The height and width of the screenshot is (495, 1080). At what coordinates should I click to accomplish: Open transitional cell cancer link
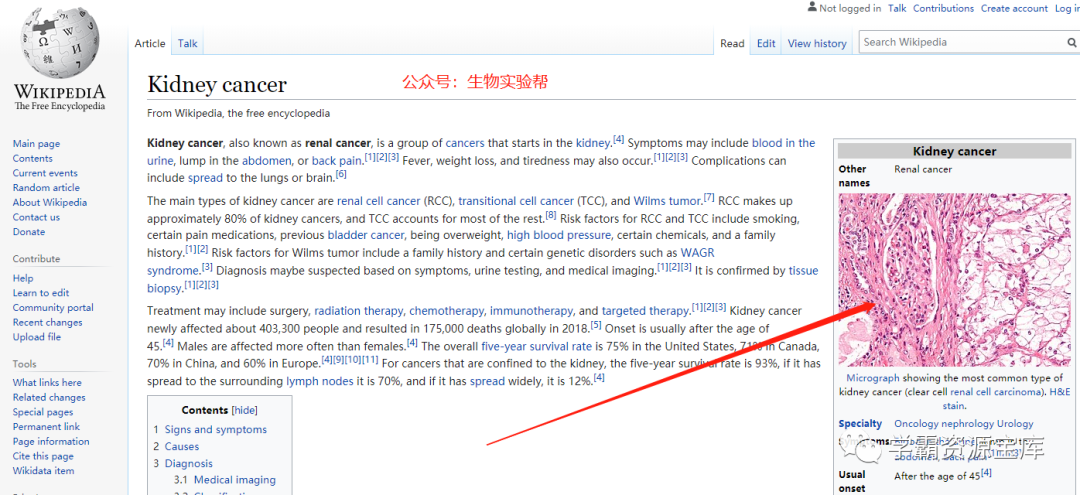[516, 201]
